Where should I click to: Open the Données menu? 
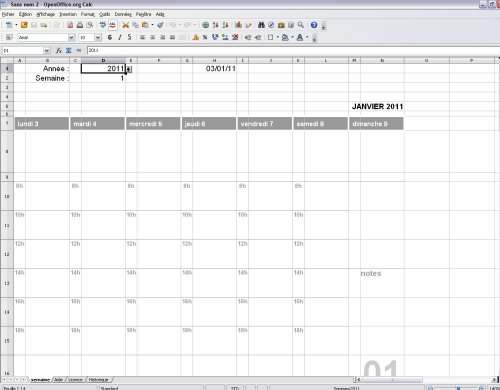click(123, 14)
